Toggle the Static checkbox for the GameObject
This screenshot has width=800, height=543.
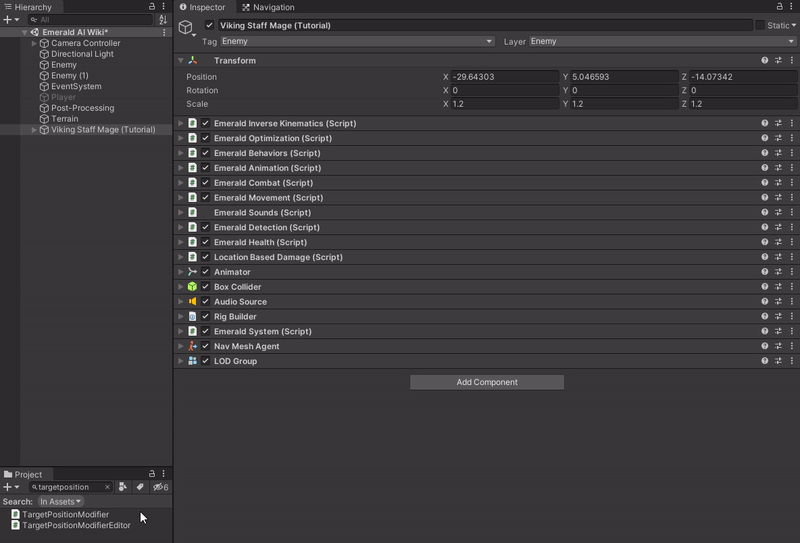pos(760,25)
